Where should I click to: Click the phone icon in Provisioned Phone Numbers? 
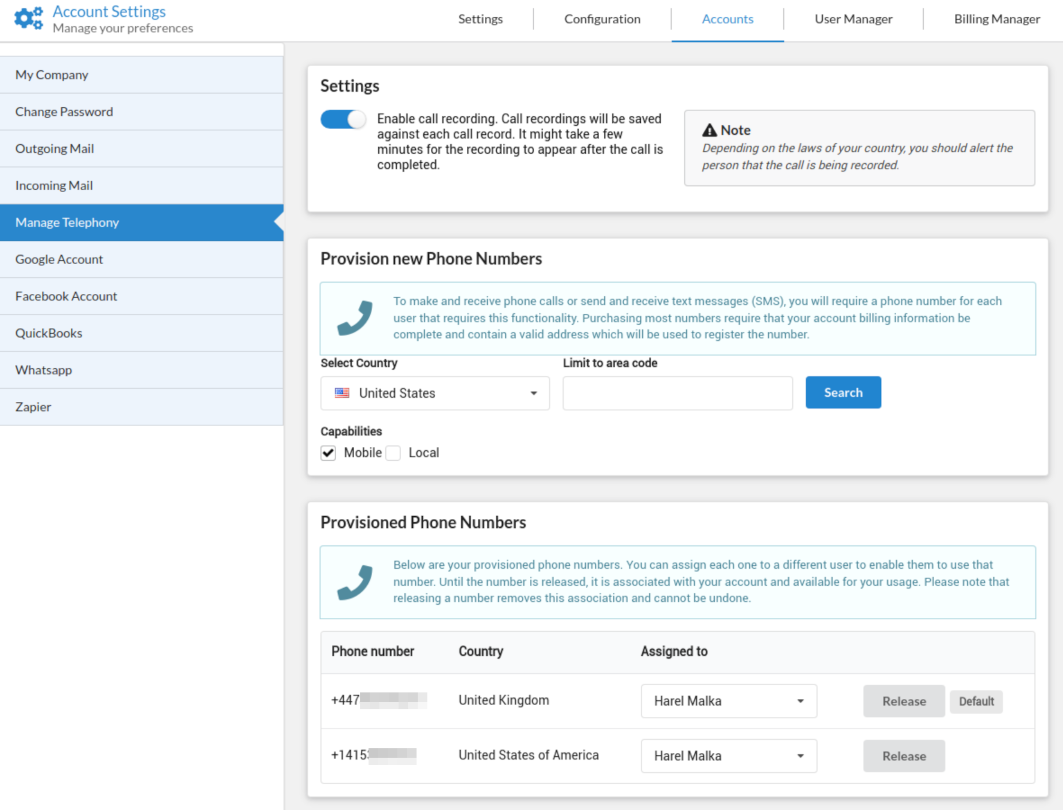click(x=354, y=582)
